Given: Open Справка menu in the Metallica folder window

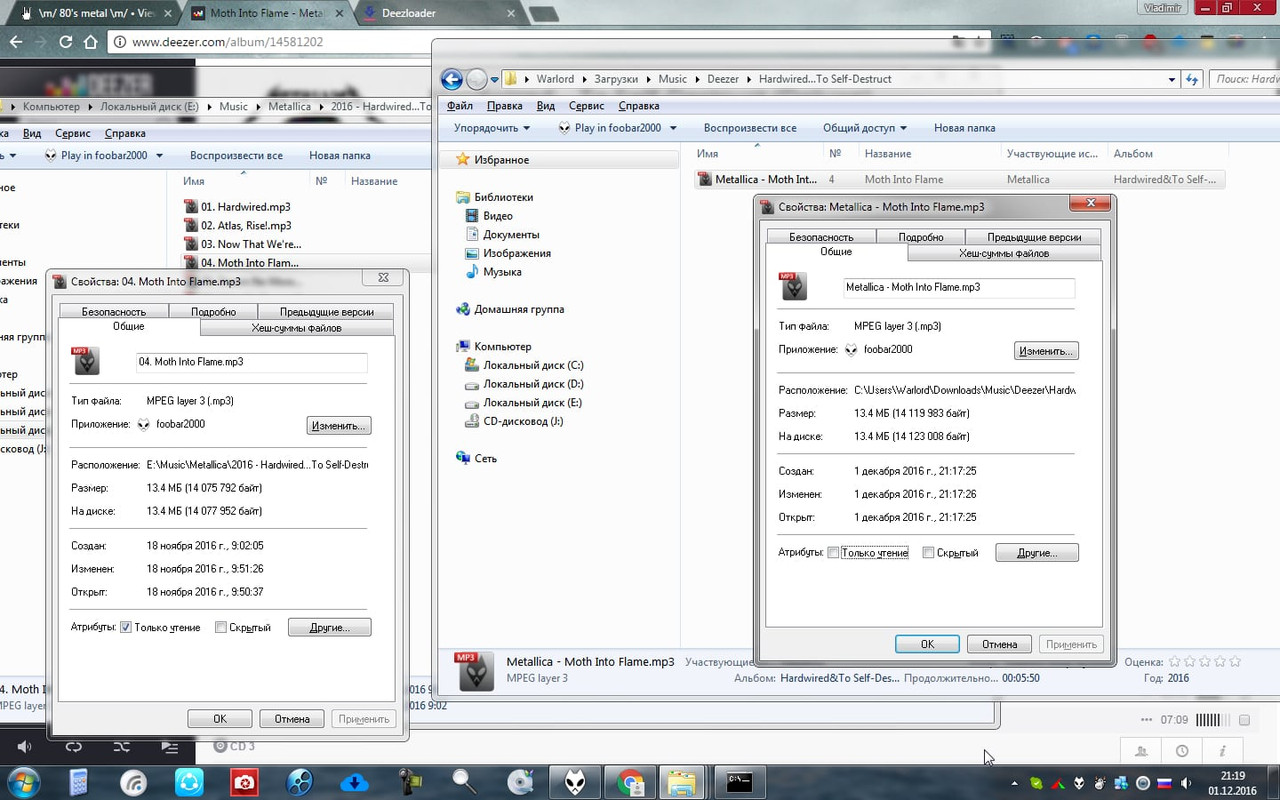Looking at the screenshot, I should point(125,133).
